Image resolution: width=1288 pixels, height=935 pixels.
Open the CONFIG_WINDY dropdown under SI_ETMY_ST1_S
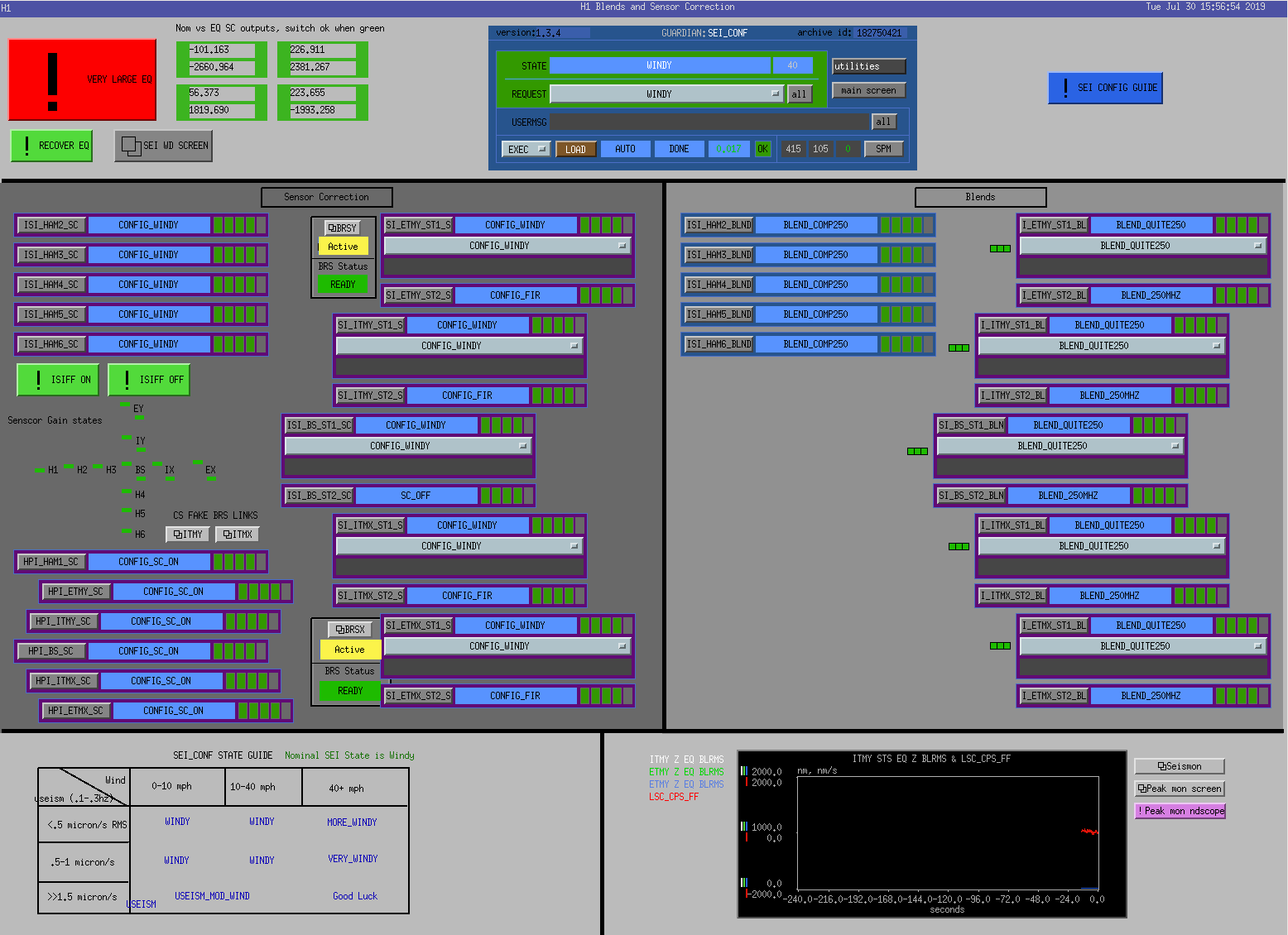pos(507,246)
